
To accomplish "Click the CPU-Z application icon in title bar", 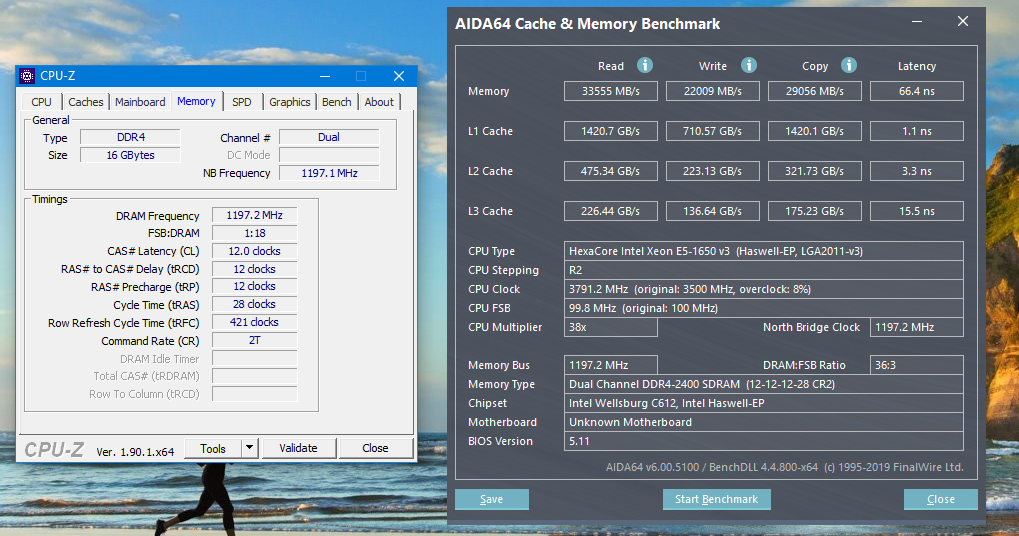I will tap(27, 76).
